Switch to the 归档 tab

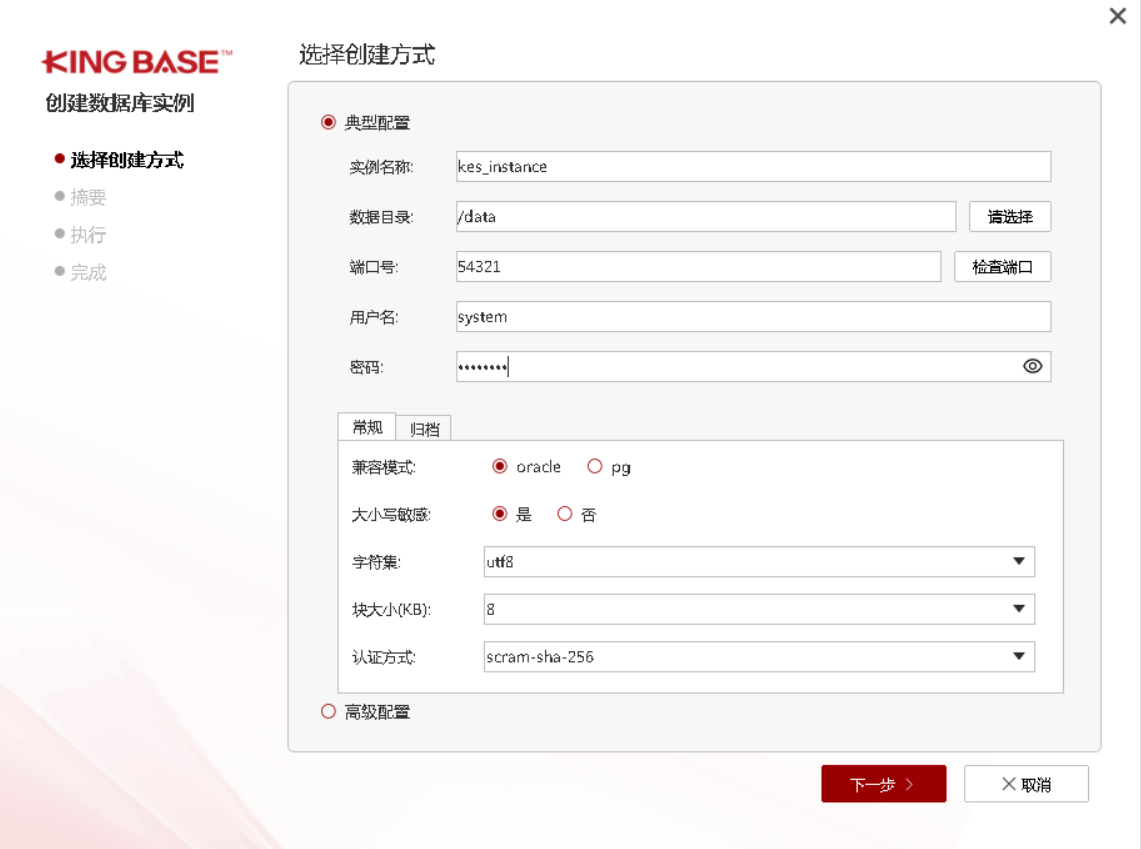point(424,429)
